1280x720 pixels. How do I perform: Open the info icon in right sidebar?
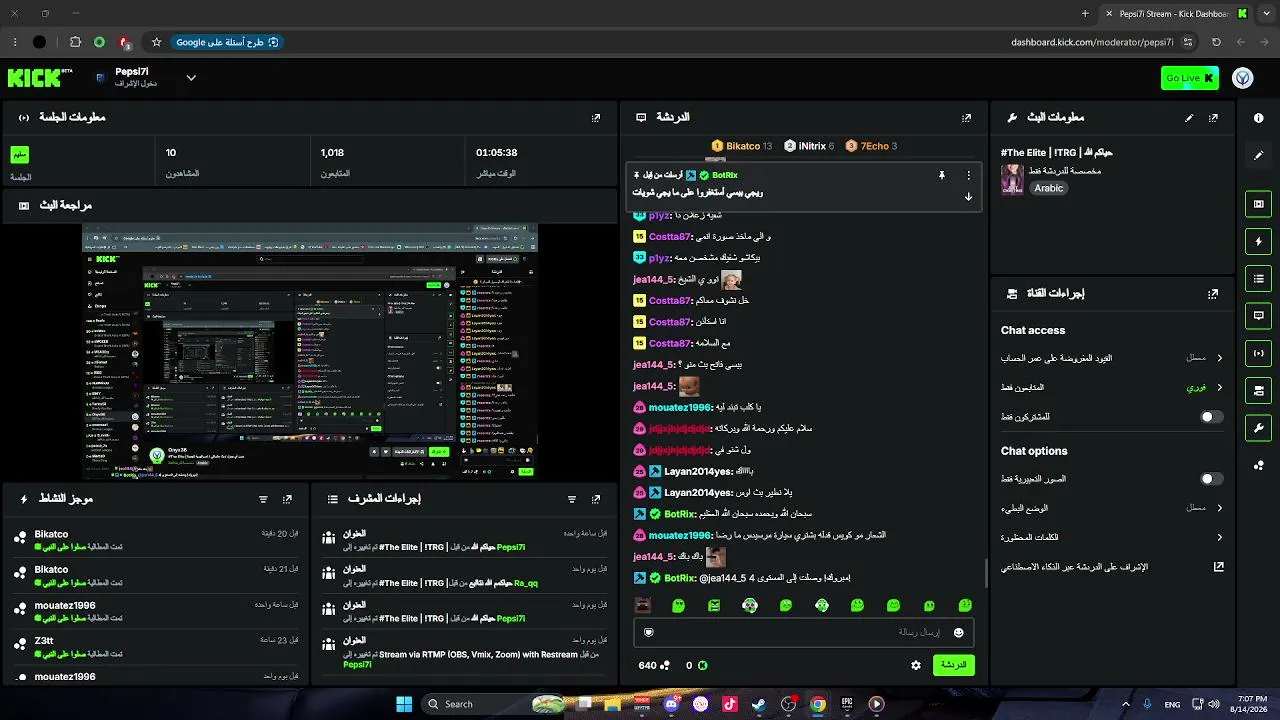(1258, 118)
